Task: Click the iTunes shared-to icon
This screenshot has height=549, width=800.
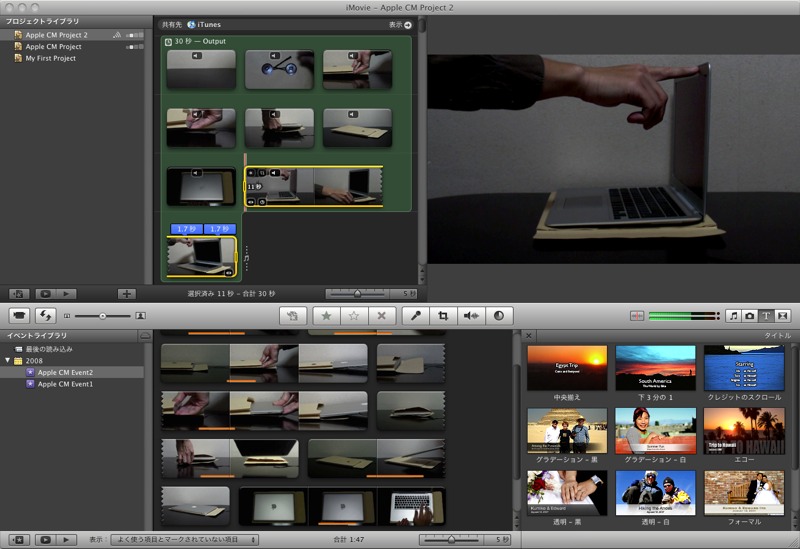Action: coord(191,24)
